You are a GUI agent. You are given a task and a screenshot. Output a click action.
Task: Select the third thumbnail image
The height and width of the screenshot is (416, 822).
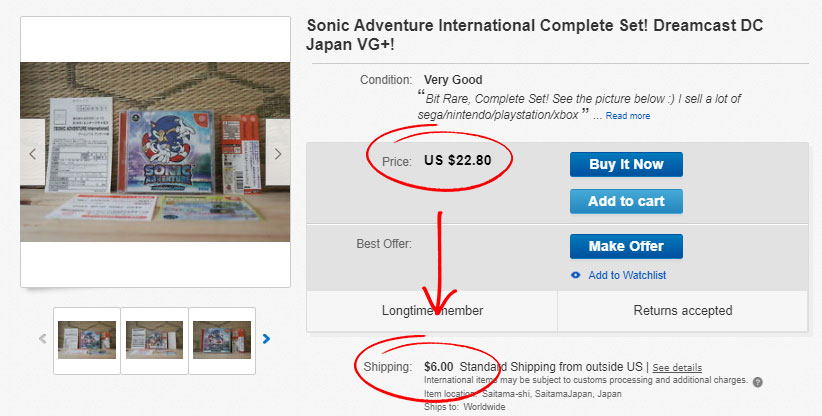pos(221,340)
